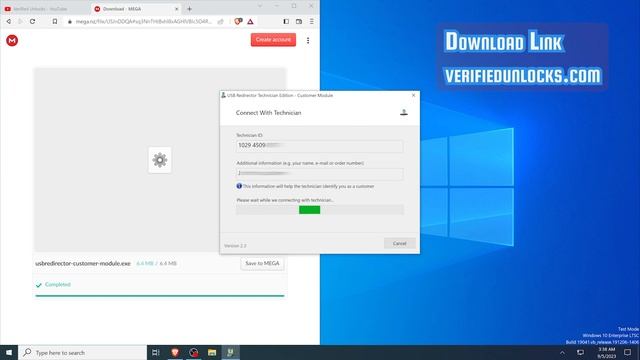Click the taskbar clock and date
This screenshot has width=640, height=360.
(607, 353)
